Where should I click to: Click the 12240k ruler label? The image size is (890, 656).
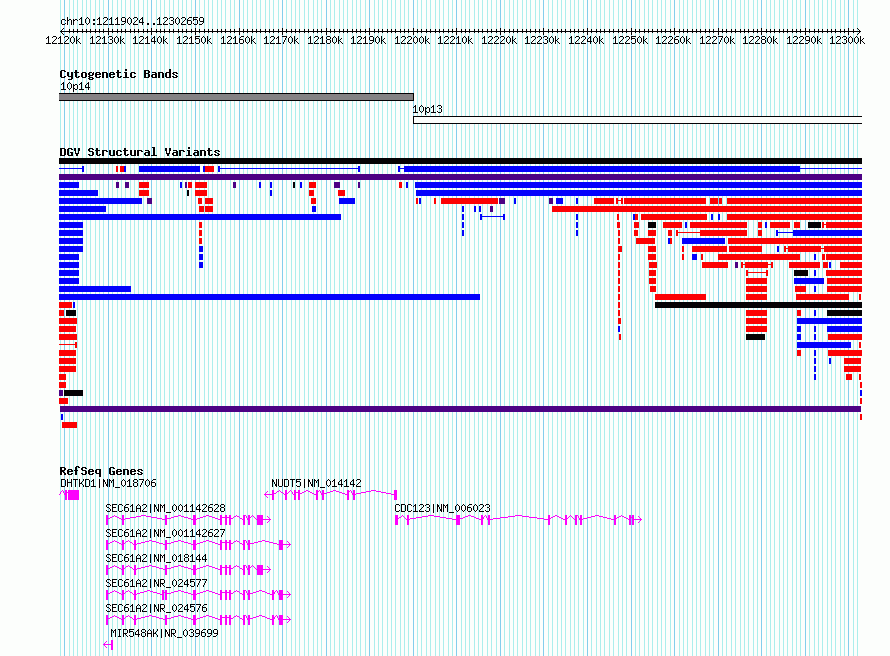(586, 40)
